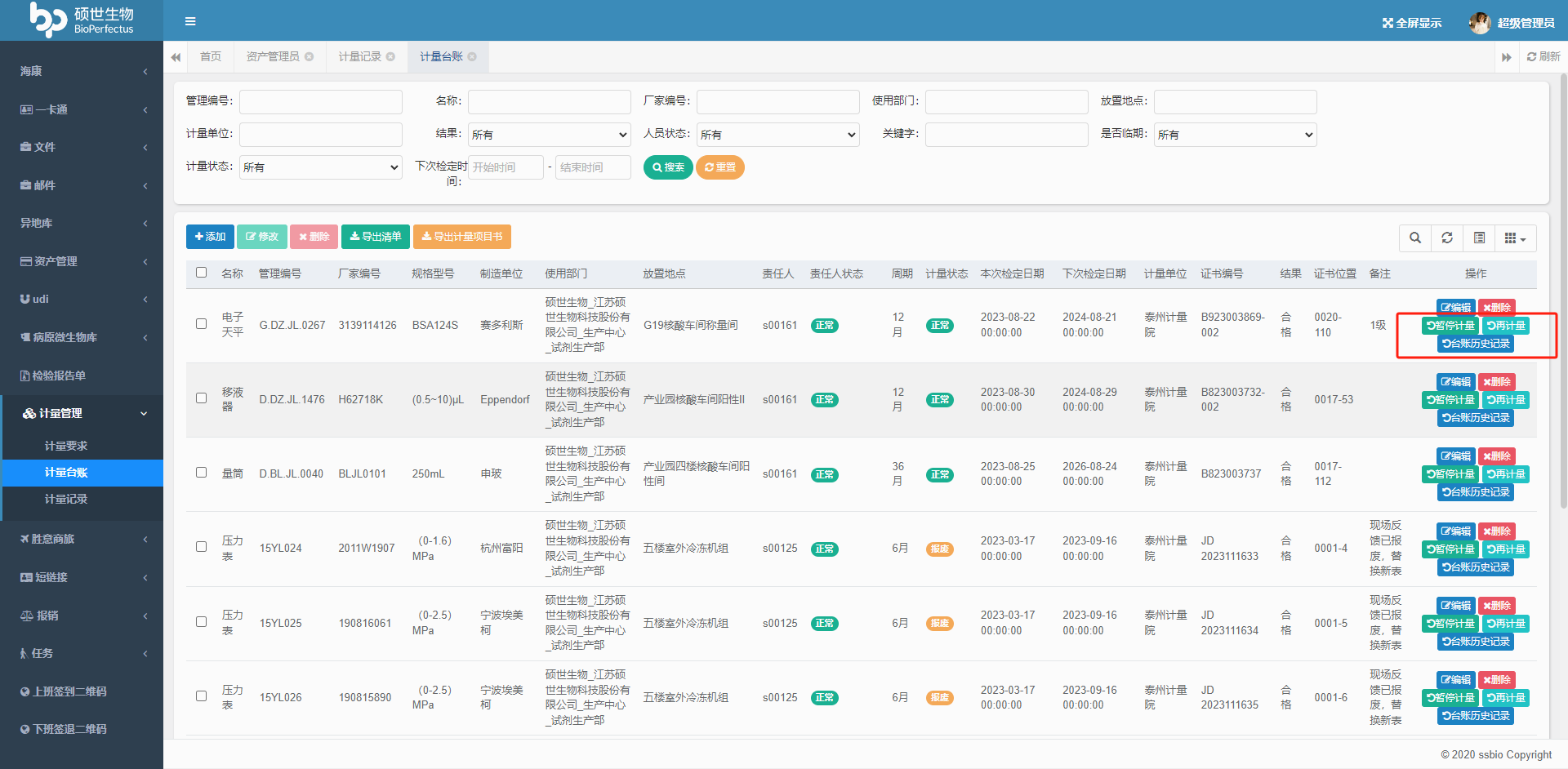Close the 资产管理员 tab
The width and height of the screenshot is (1568, 769).
pyautogui.click(x=309, y=56)
